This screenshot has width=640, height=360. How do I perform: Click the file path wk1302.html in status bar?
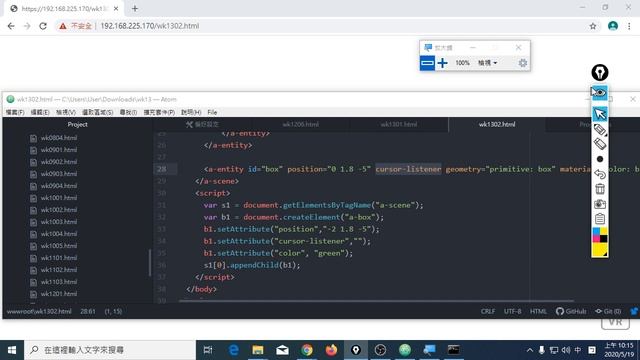[x=39, y=311]
